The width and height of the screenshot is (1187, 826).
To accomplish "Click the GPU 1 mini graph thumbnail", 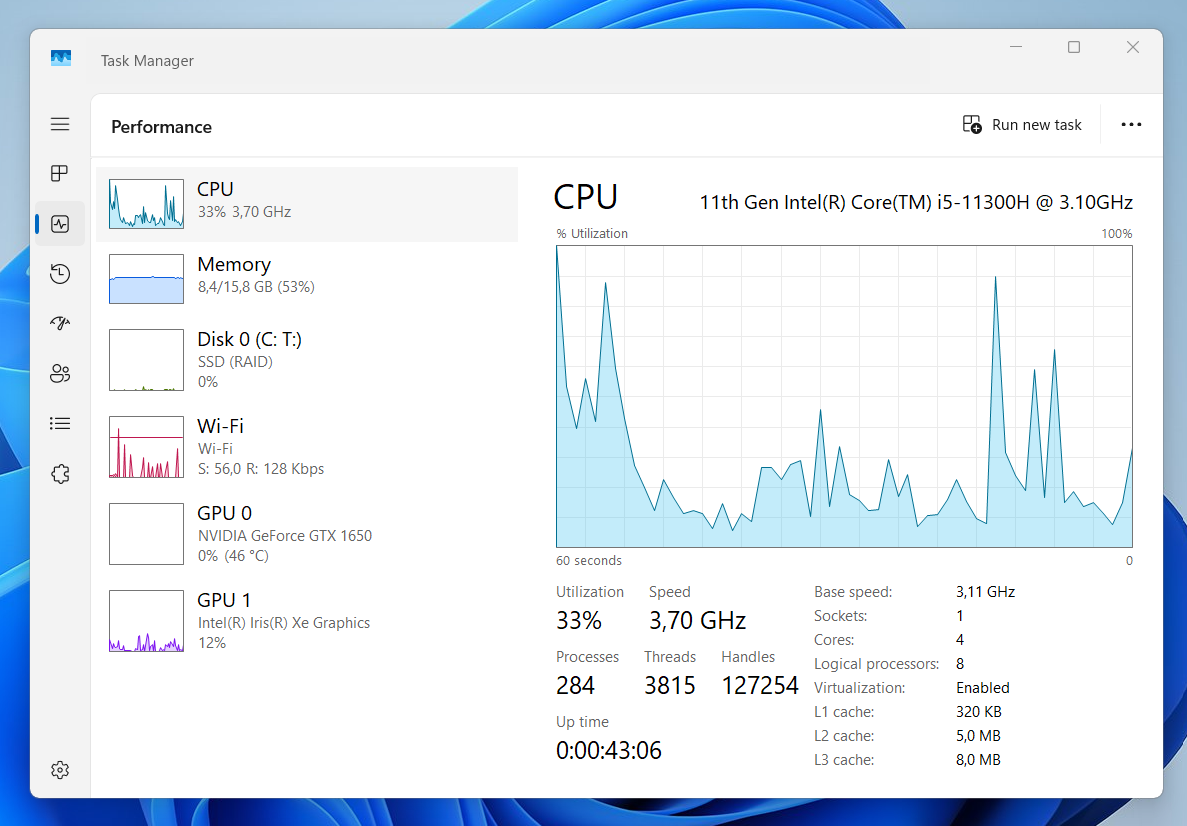I will tap(146, 621).
